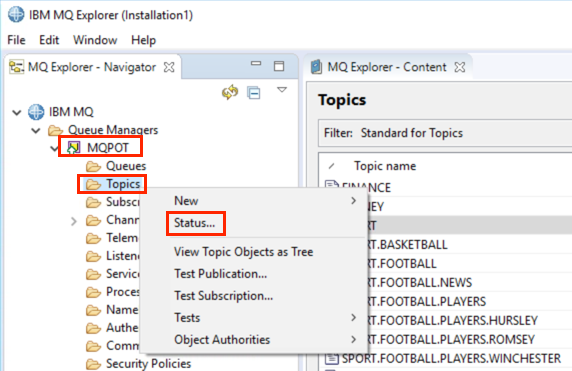
Task: Click the Content tab book icon
Action: point(316,67)
